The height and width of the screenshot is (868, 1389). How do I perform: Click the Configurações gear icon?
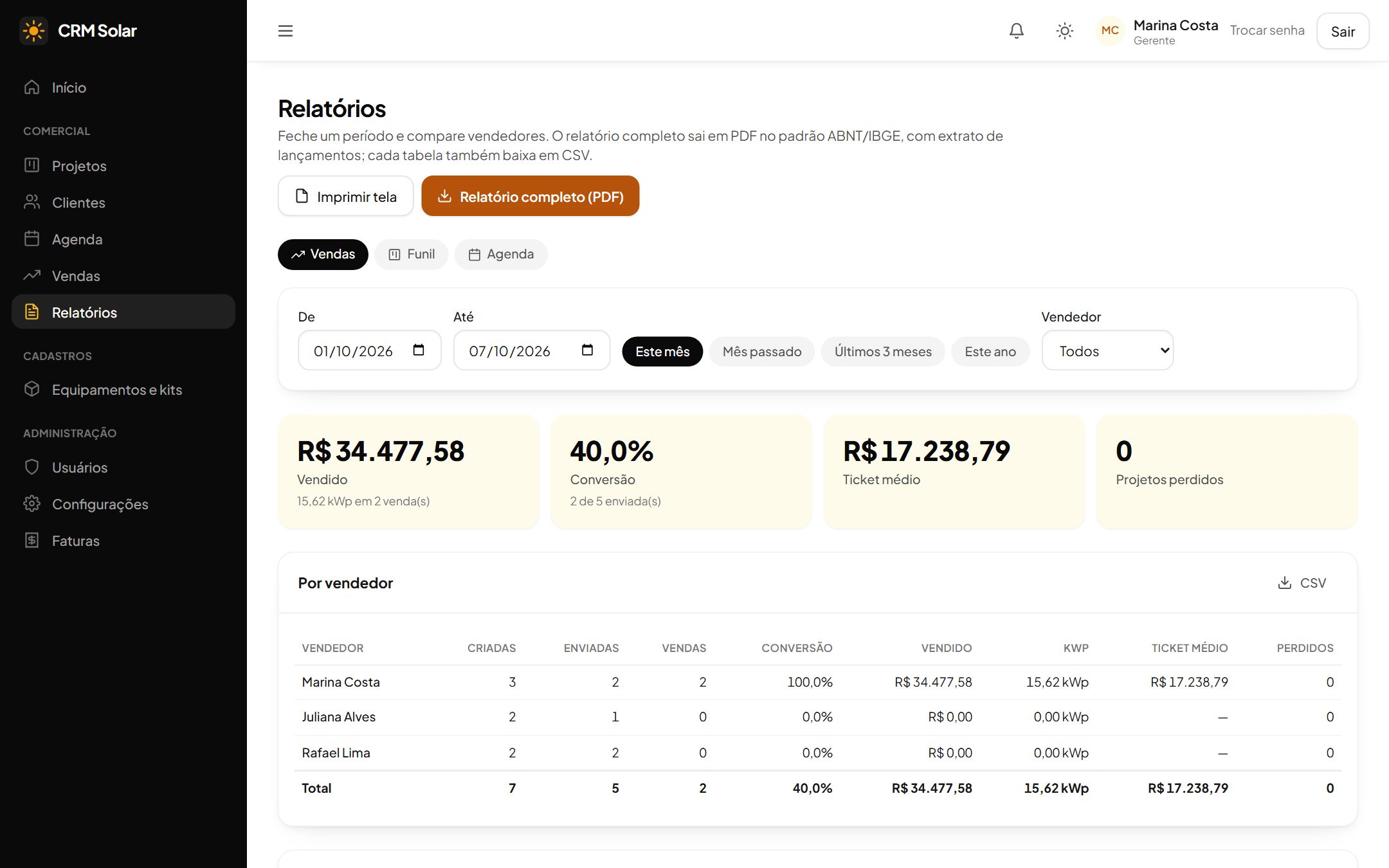click(x=32, y=503)
